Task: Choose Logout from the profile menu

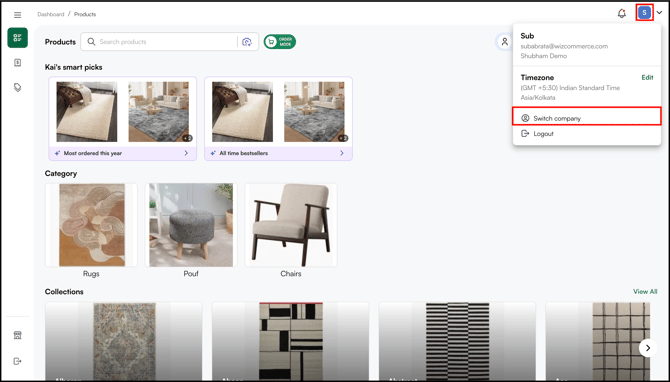Action: coord(587,134)
